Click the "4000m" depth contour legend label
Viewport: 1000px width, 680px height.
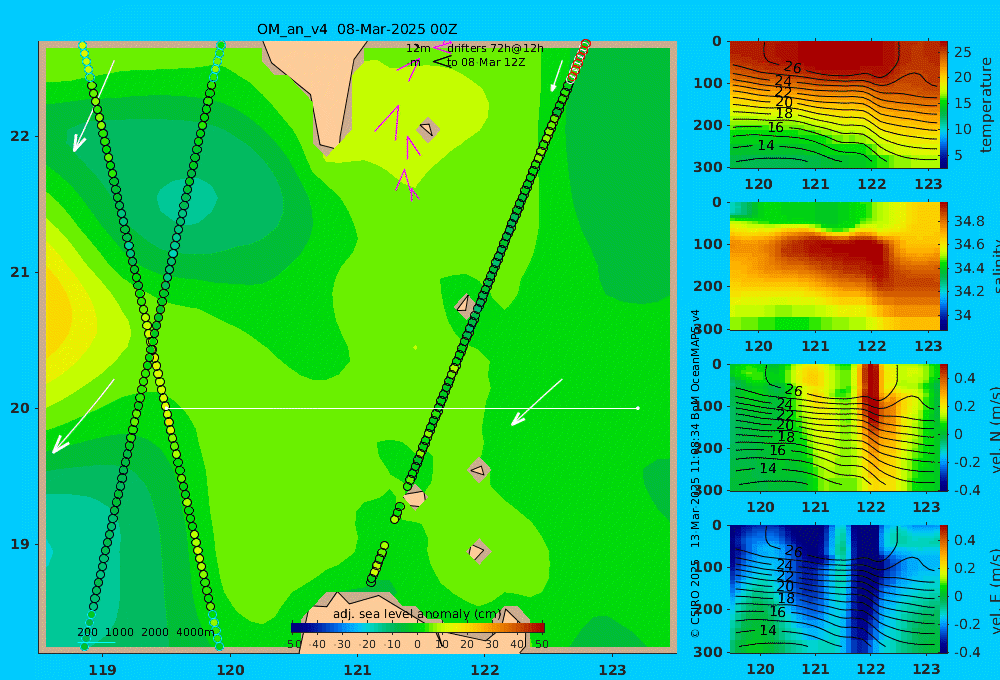tap(195, 632)
